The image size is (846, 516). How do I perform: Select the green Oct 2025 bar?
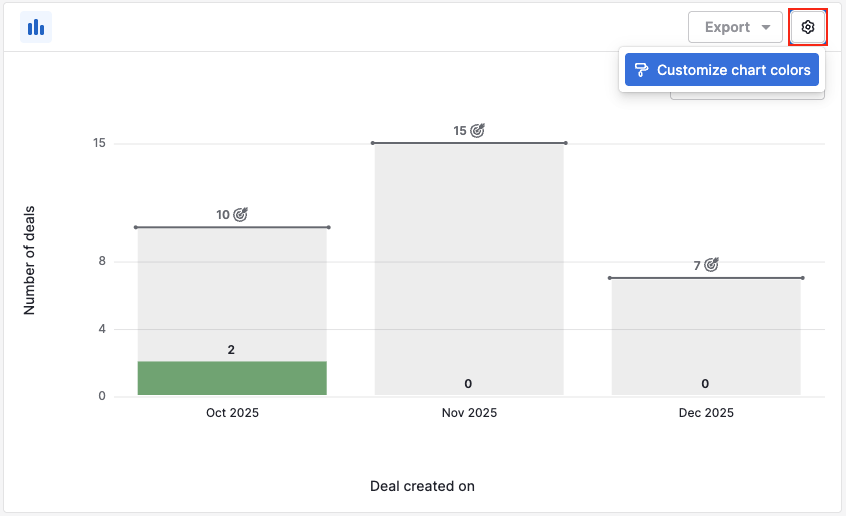pos(232,378)
